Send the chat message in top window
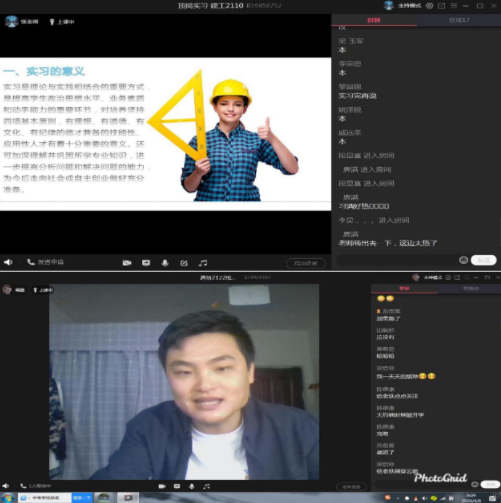 [484, 260]
